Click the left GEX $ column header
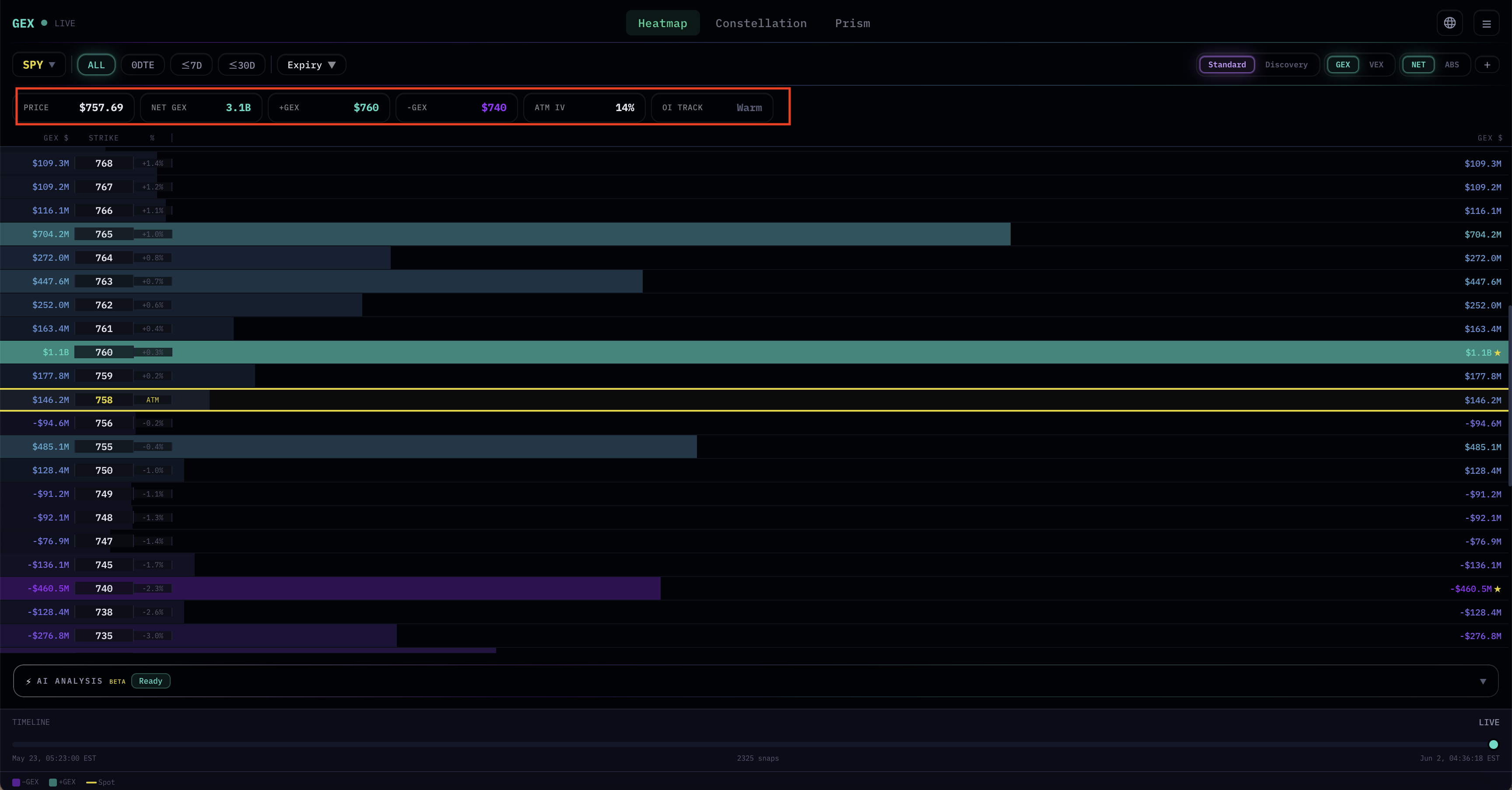The width and height of the screenshot is (1512, 790). tap(56, 138)
